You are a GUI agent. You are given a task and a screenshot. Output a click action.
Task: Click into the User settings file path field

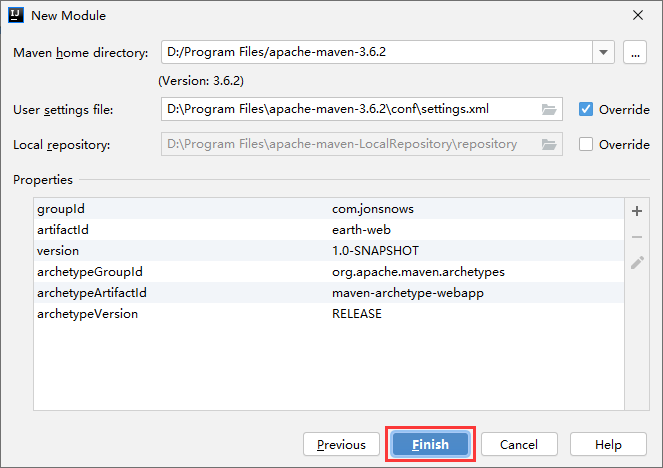pyautogui.click(x=350, y=109)
